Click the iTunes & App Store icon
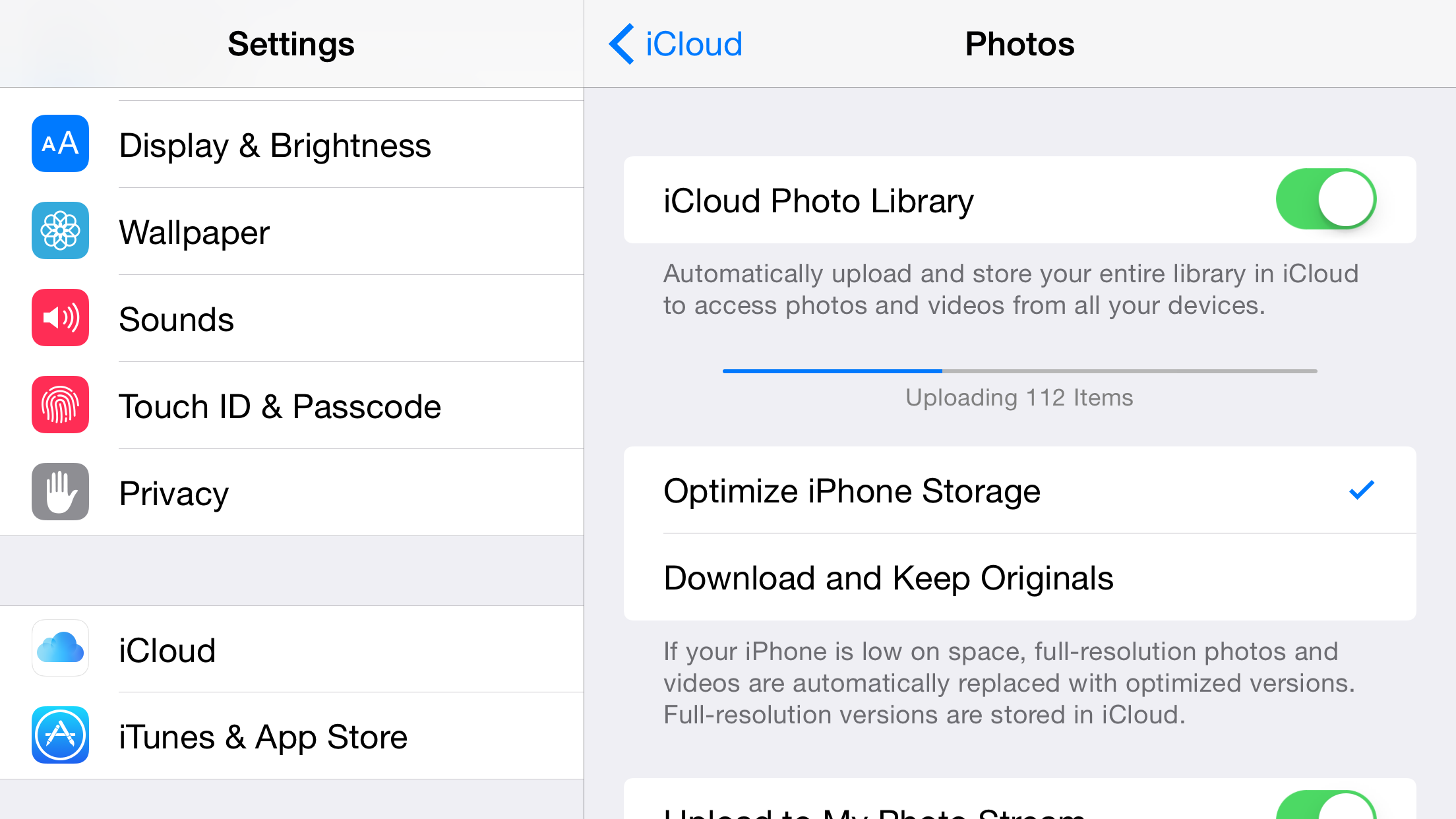This screenshot has height=819, width=1456. [59, 736]
